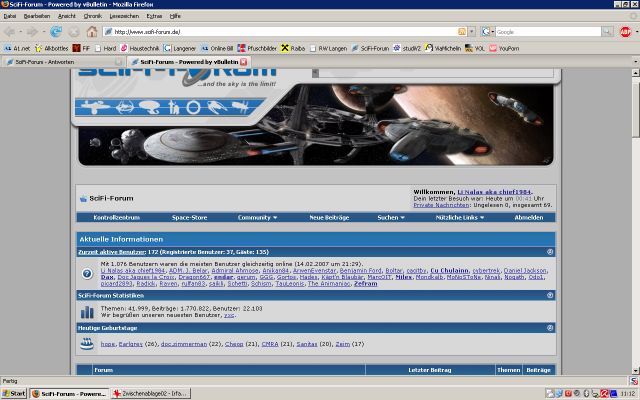Click into the URL address bar

[x=280, y=32]
